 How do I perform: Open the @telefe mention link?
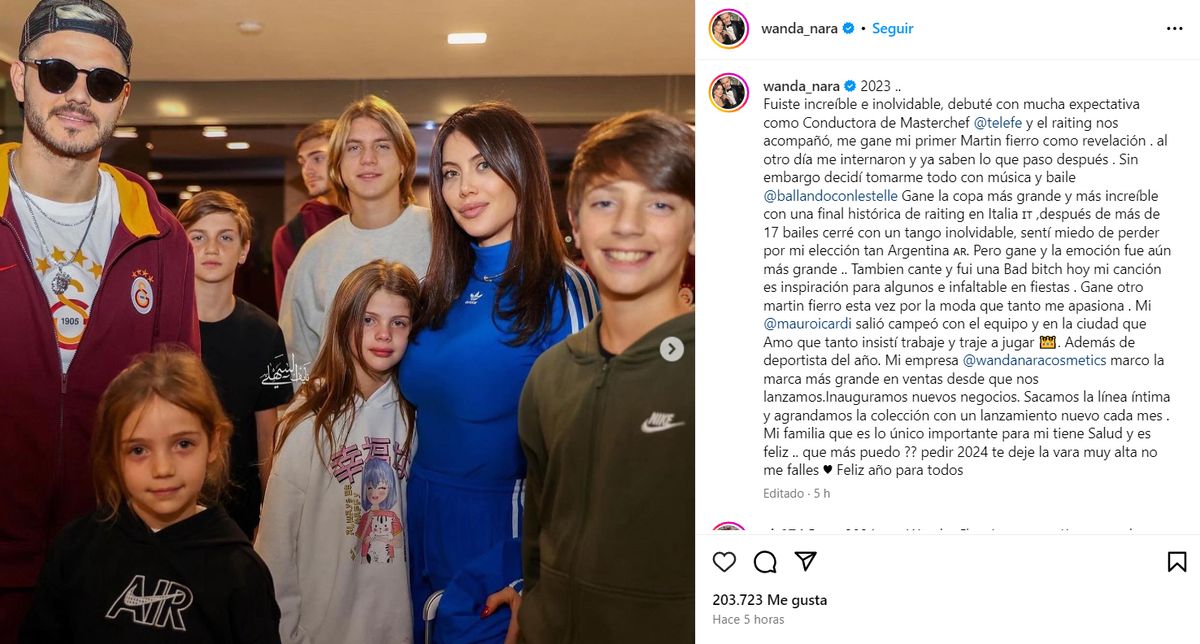[x=998, y=121]
